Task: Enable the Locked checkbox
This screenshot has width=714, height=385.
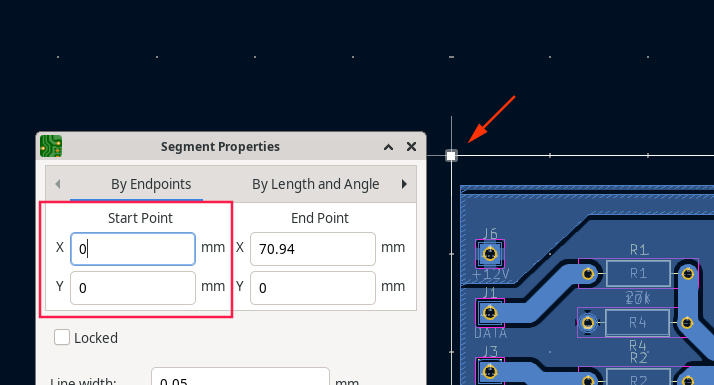Action: [62, 338]
